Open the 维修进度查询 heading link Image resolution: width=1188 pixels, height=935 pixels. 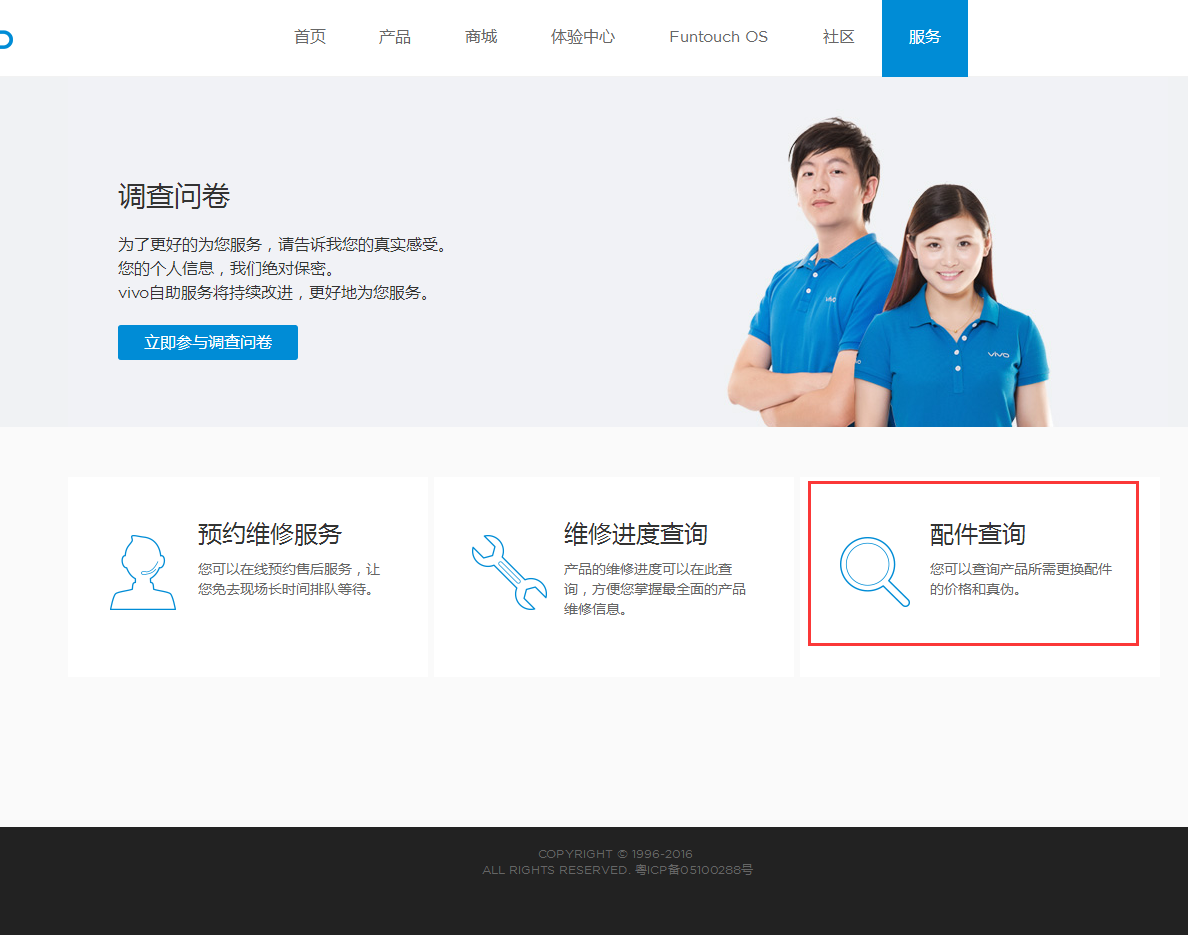point(636,533)
